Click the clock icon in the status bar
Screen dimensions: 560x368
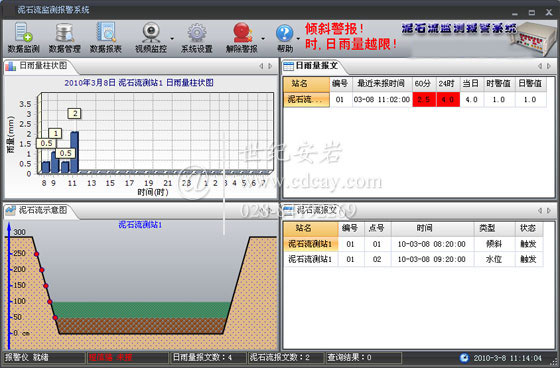(x=464, y=357)
